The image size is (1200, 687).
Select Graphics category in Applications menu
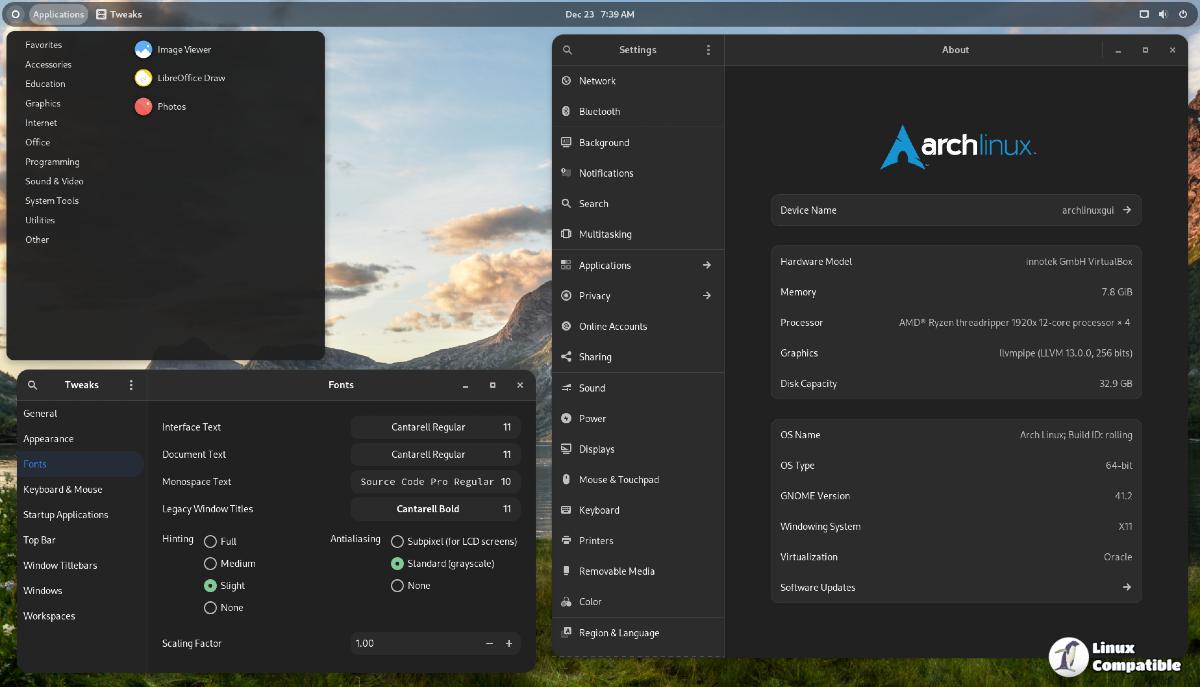point(43,103)
